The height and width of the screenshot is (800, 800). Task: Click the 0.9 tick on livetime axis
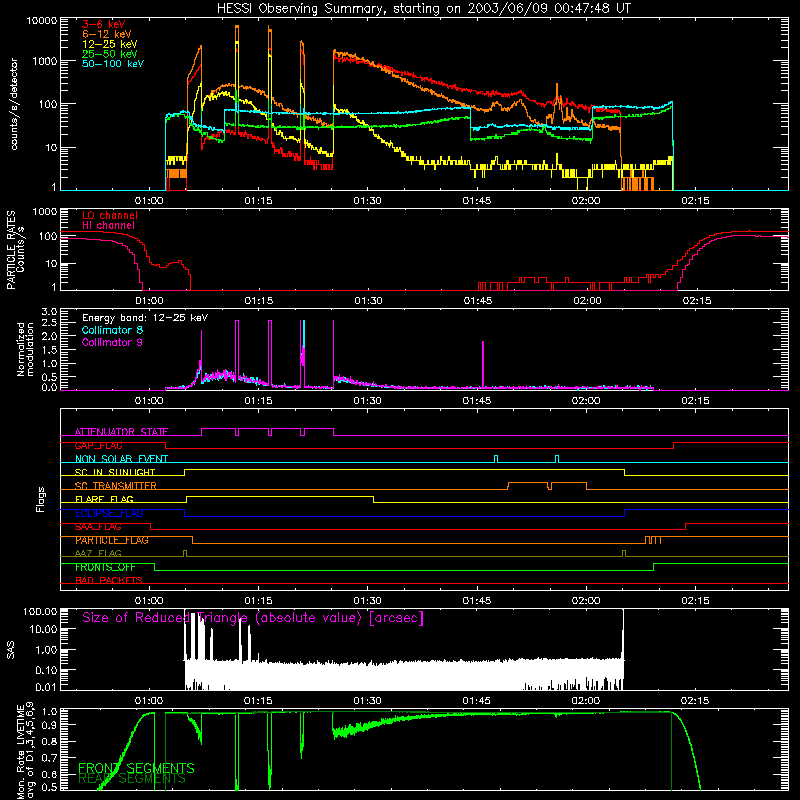pos(49,724)
